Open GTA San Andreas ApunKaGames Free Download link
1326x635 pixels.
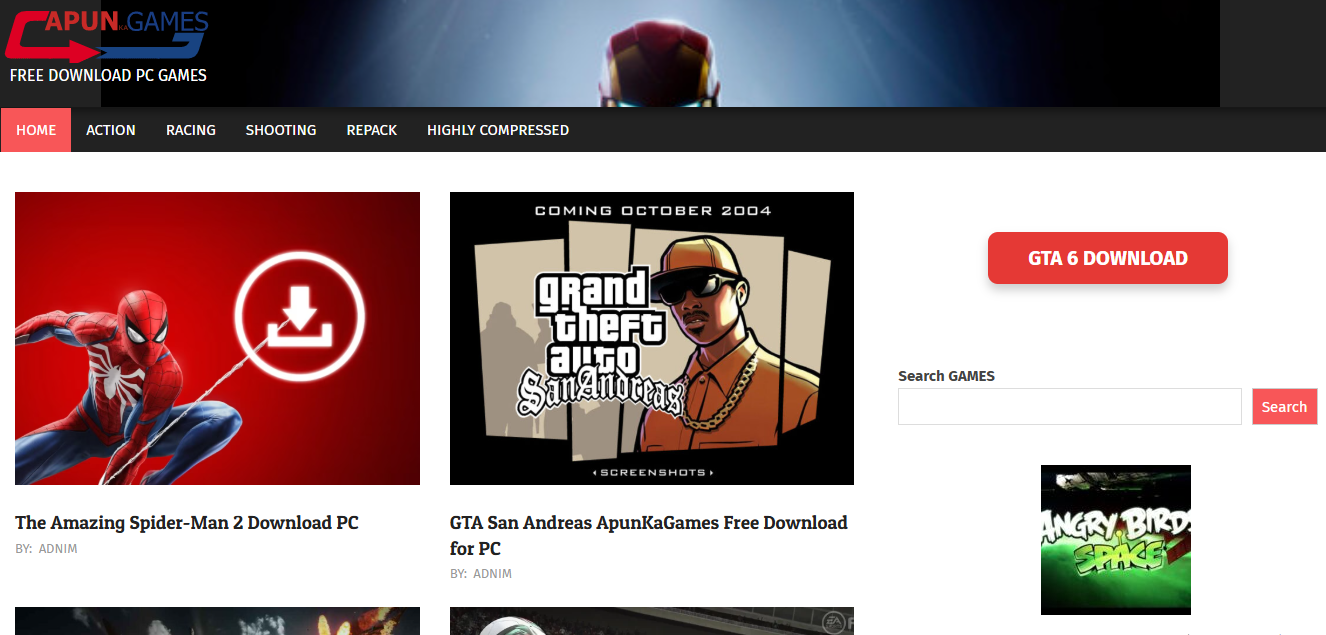(x=649, y=535)
